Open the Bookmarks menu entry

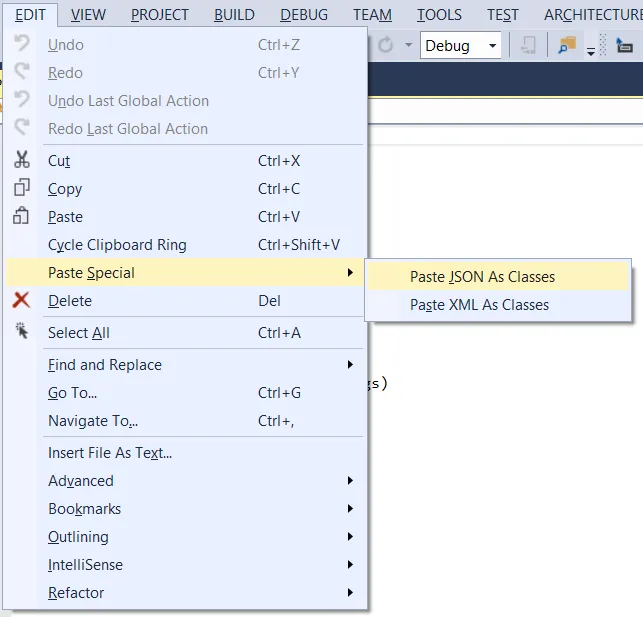186,509
